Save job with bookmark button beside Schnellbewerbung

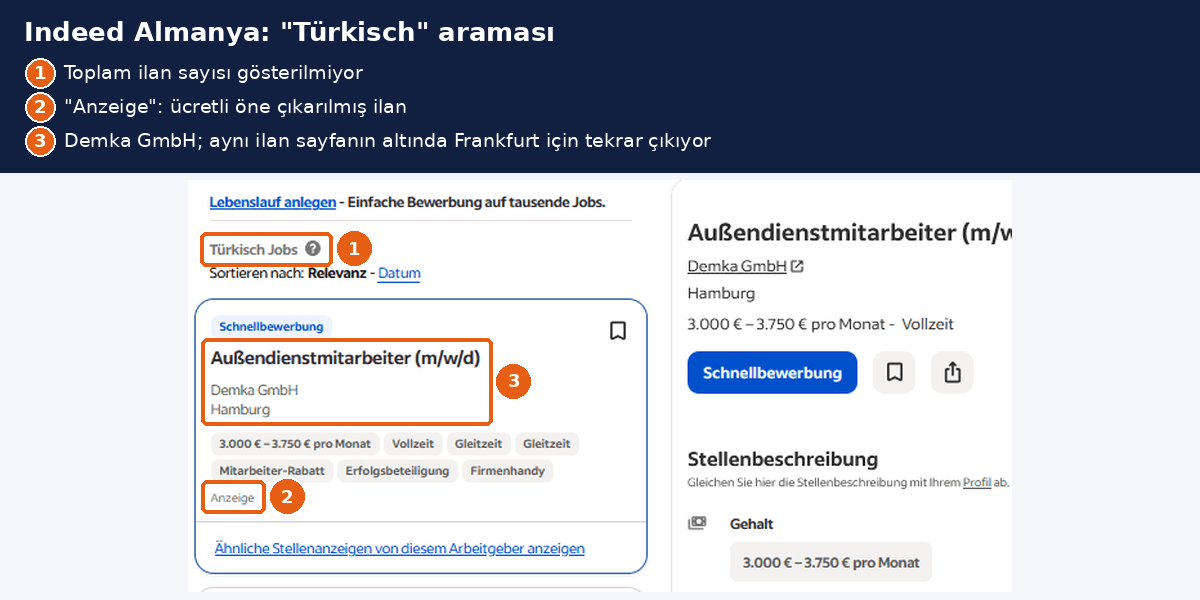click(x=894, y=372)
